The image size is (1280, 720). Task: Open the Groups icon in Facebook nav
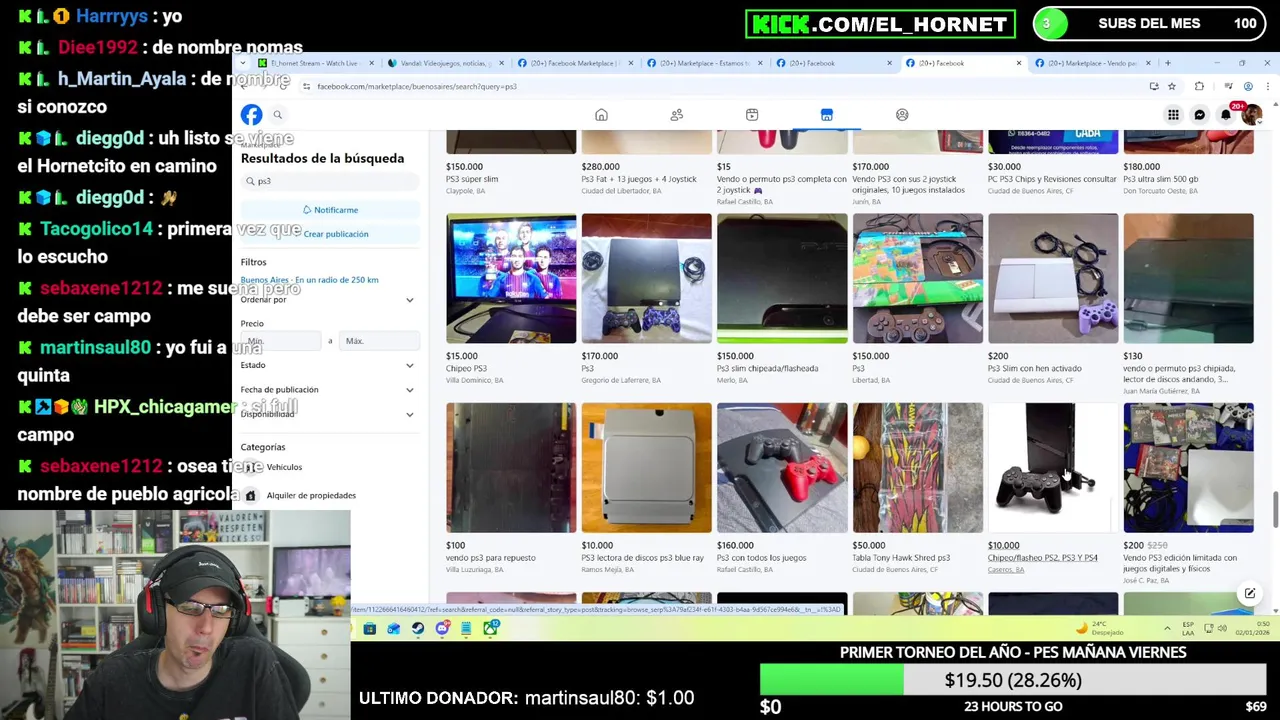(x=902, y=115)
